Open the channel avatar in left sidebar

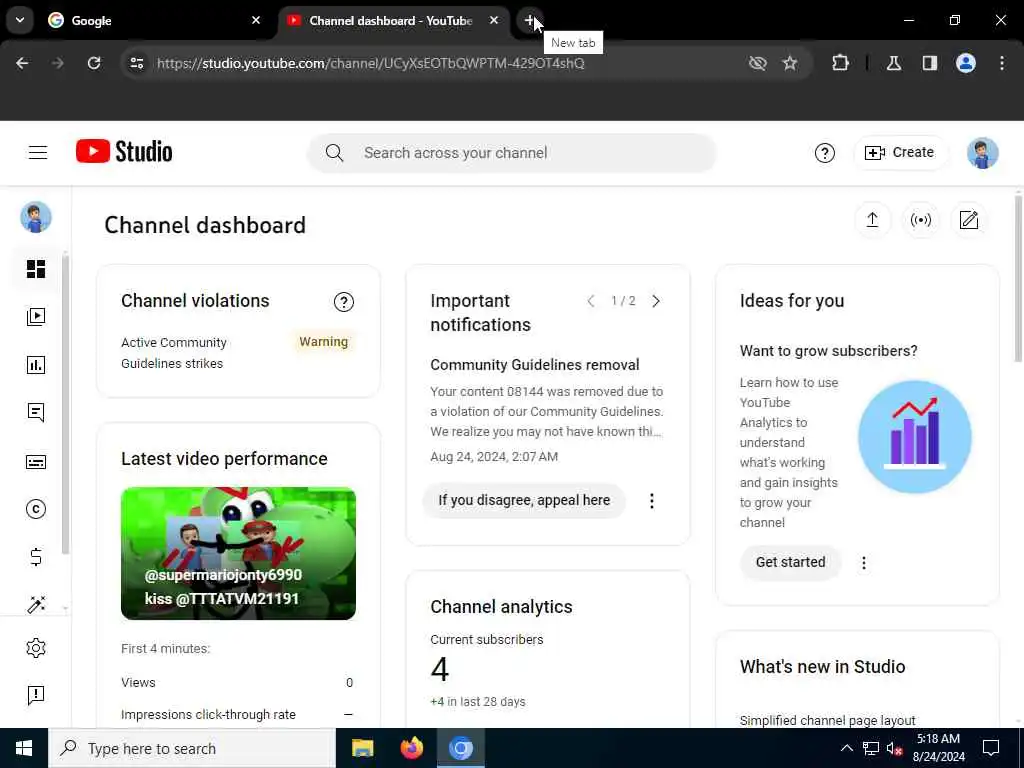pyautogui.click(x=36, y=217)
